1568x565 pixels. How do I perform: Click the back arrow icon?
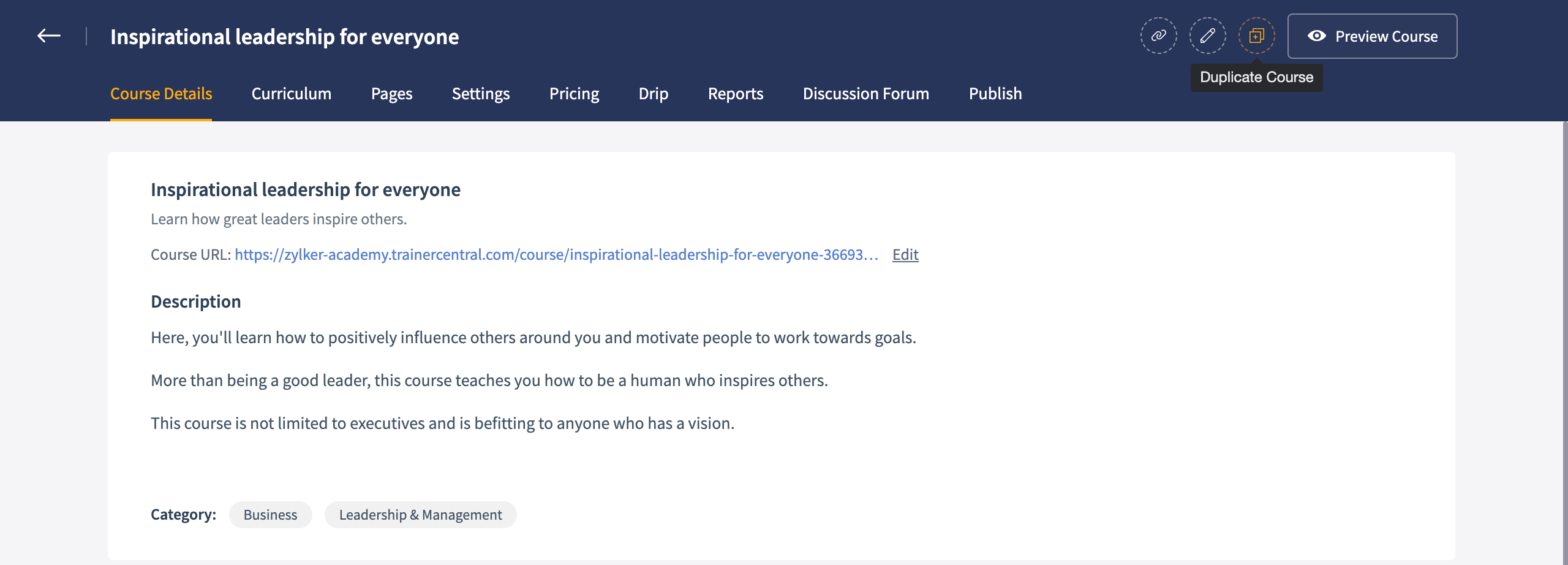click(48, 36)
